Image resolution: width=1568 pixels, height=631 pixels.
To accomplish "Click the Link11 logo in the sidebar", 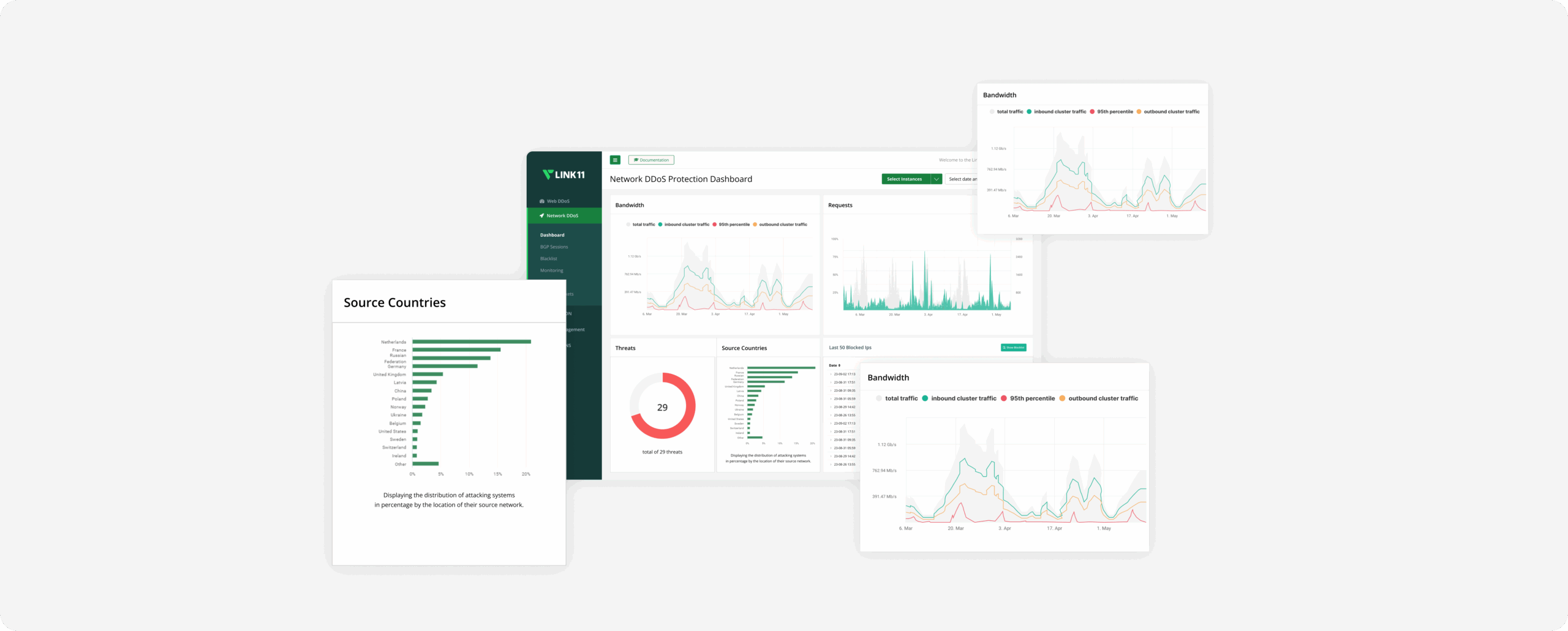I will [563, 175].
